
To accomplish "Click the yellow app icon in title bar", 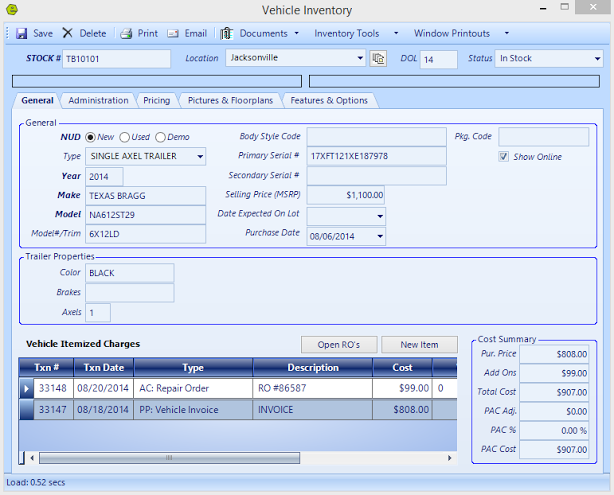I will point(12,10).
